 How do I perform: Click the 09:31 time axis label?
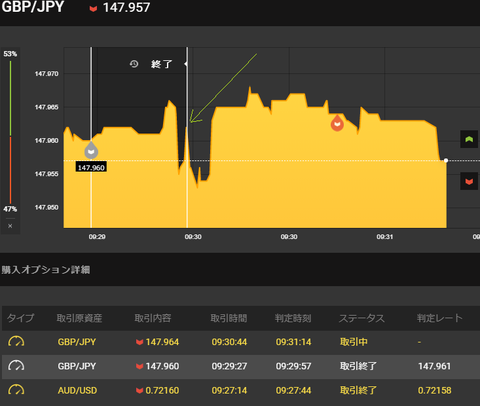pos(384,237)
